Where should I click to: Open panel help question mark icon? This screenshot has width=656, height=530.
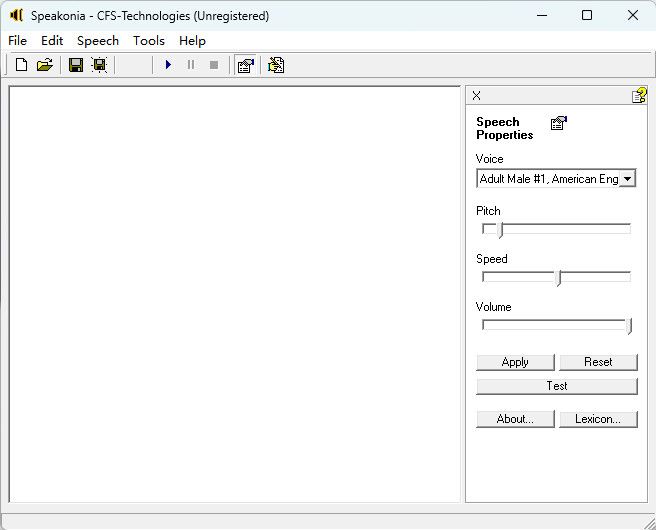pyautogui.click(x=639, y=95)
